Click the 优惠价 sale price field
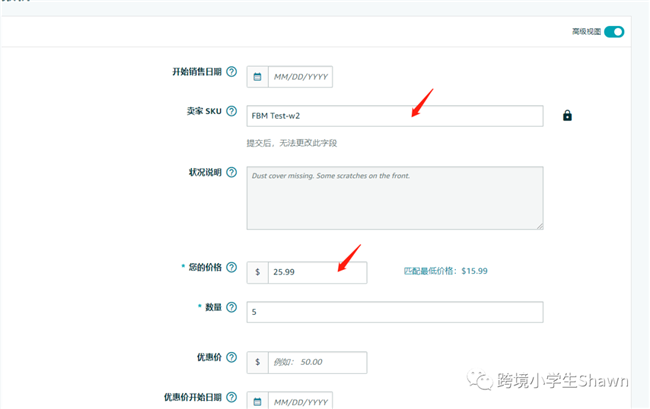This screenshot has height=409, width=650. pos(318,362)
